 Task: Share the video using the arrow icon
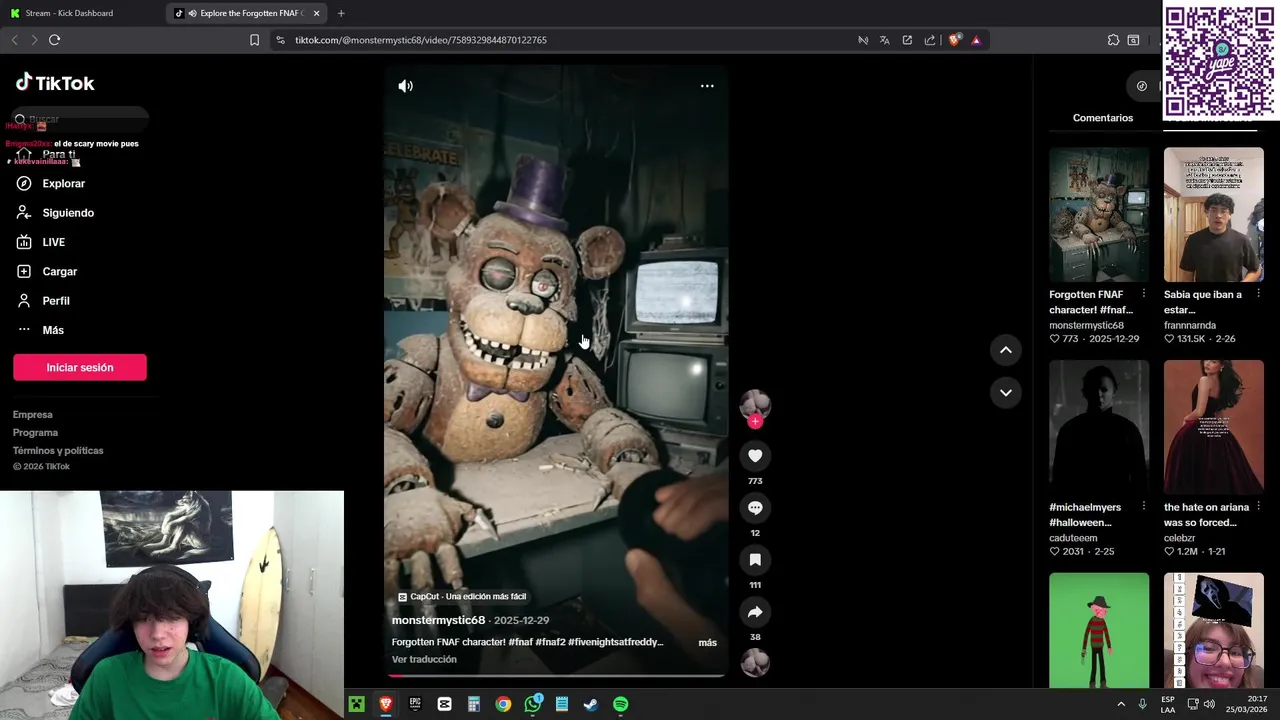[x=755, y=612]
